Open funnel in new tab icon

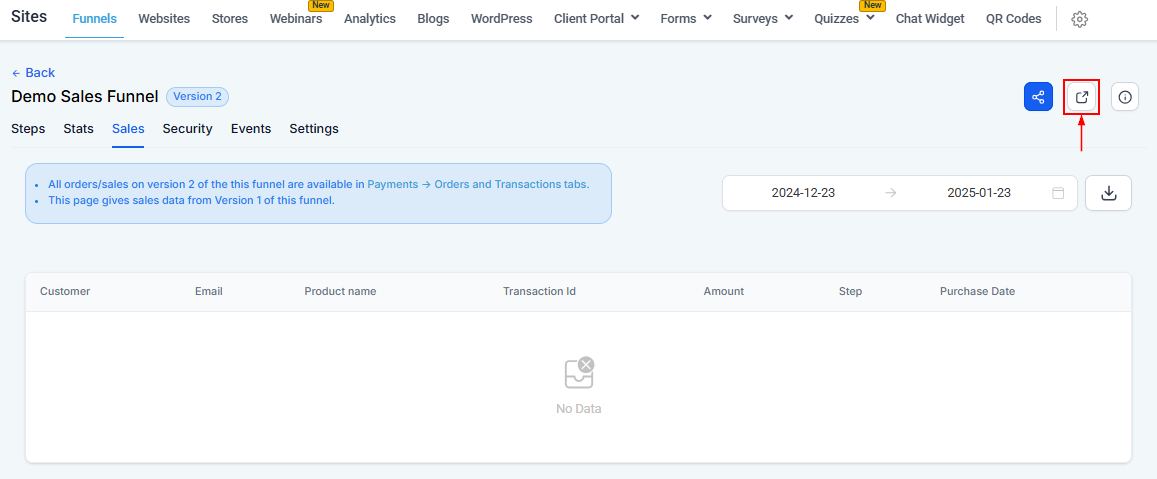point(1082,97)
